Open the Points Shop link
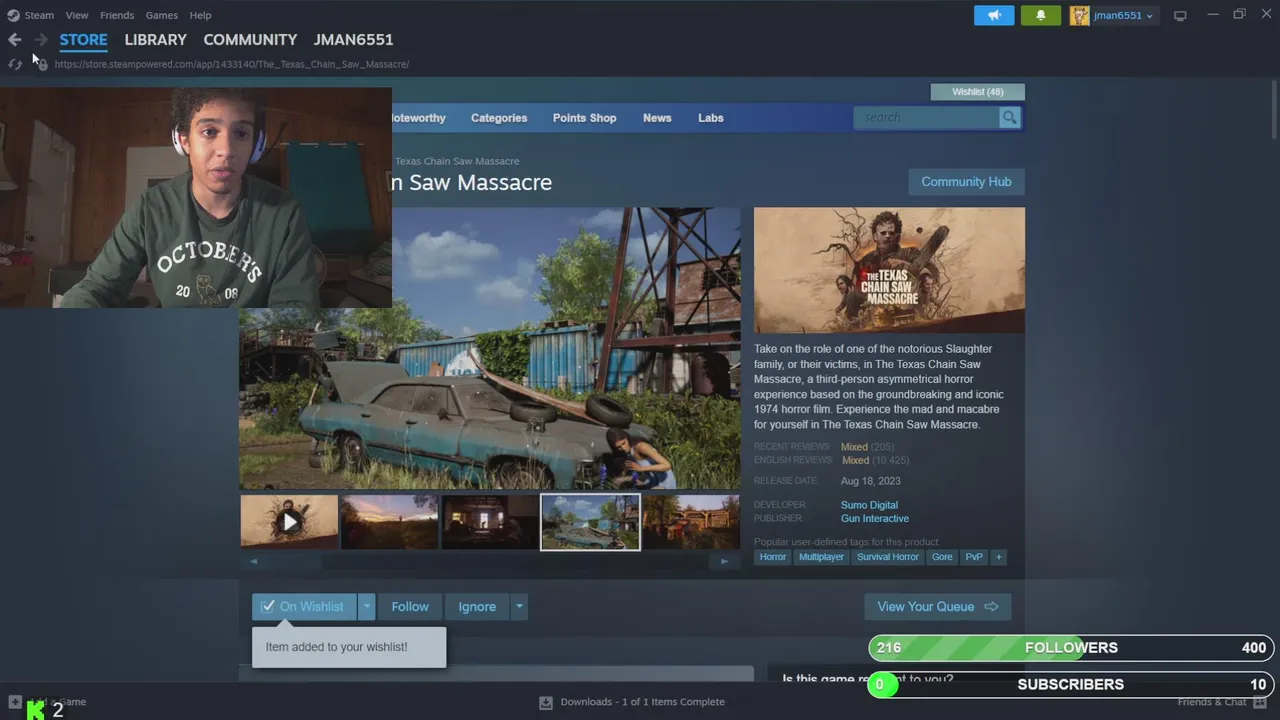1280x720 pixels. coord(584,118)
